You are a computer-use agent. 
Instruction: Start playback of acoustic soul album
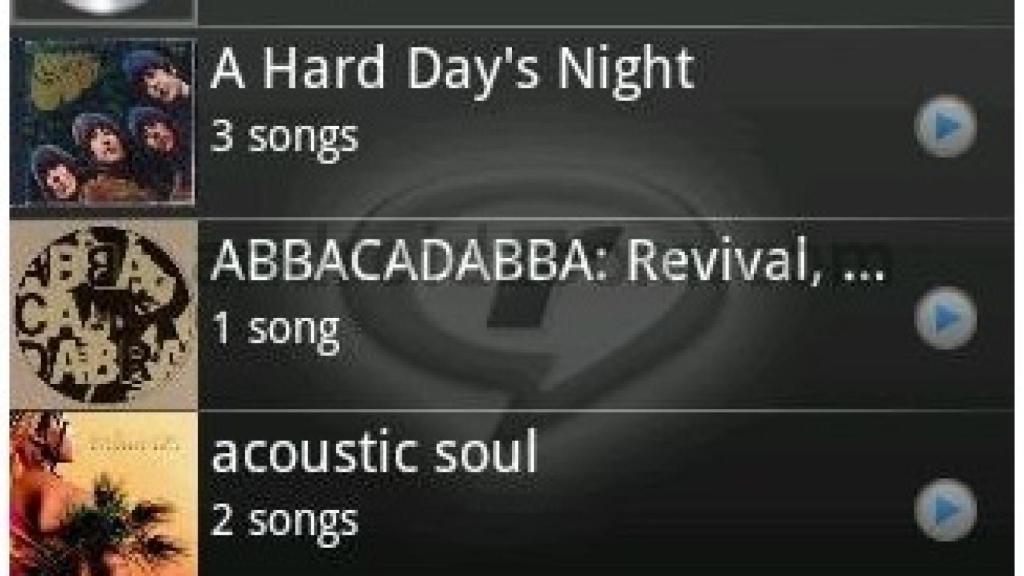pos(946,510)
